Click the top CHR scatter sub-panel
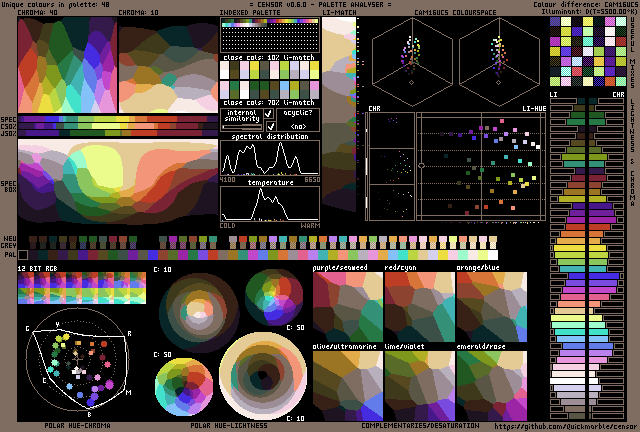 click(392, 131)
